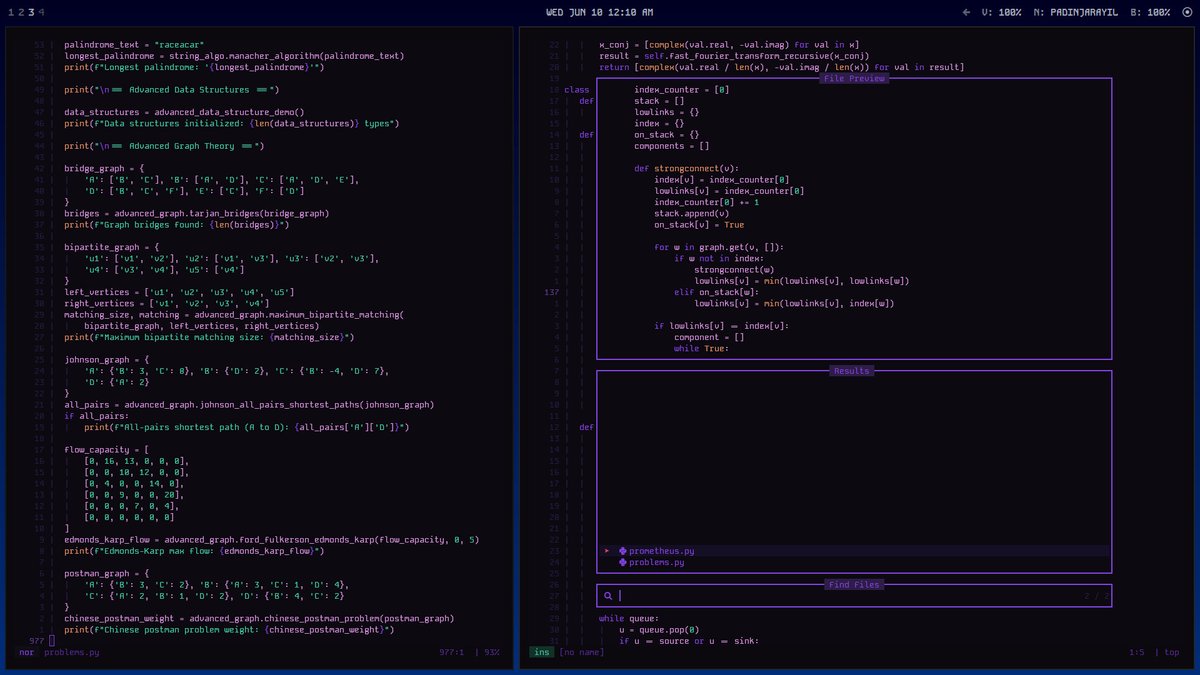Click 'top' in the right statusline
Viewport: 1200px width, 675px height.
tap(1171, 652)
